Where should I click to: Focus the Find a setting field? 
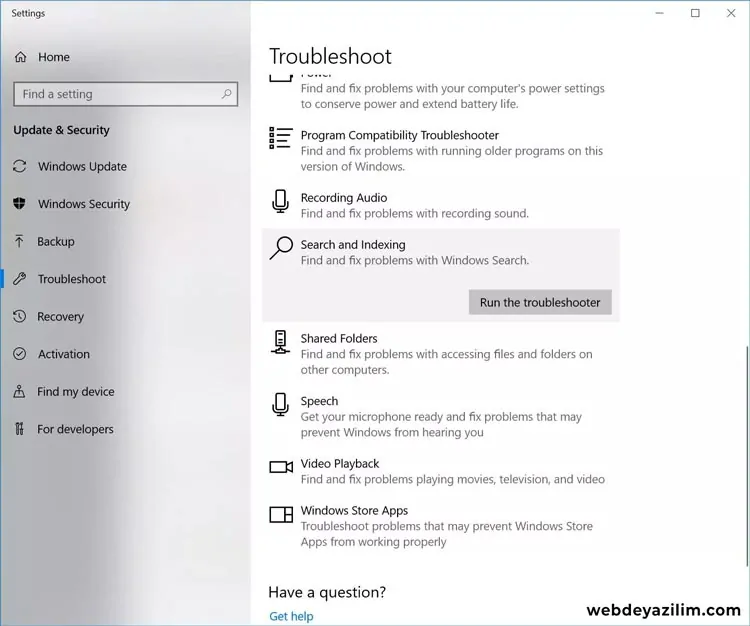point(125,94)
